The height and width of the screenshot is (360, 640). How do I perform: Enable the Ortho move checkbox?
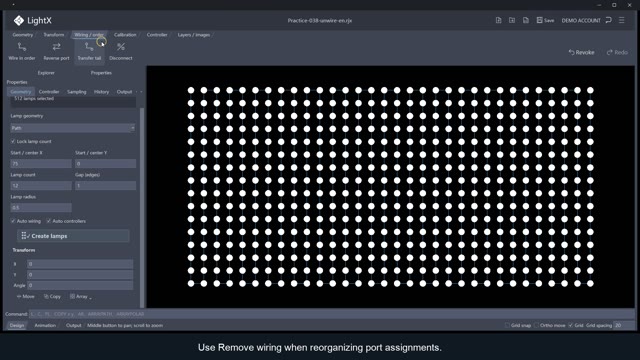point(536,325)
